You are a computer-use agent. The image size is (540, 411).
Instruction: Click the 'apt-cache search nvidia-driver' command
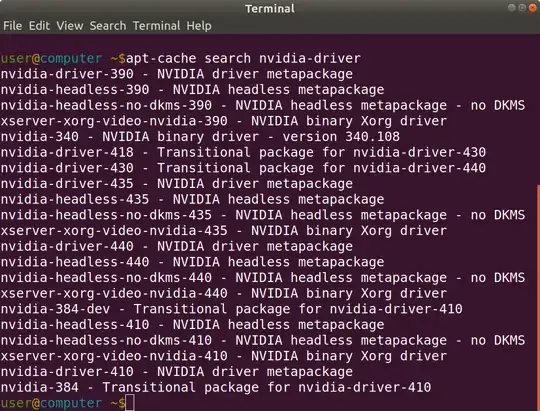pyautogui.click(x=243, y=58)
